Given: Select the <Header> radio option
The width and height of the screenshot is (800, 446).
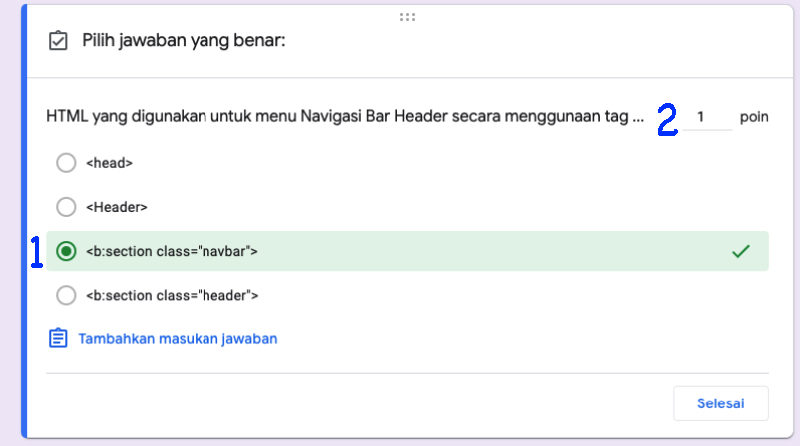Looking at the screenshot, I should (x=66, y=207).
